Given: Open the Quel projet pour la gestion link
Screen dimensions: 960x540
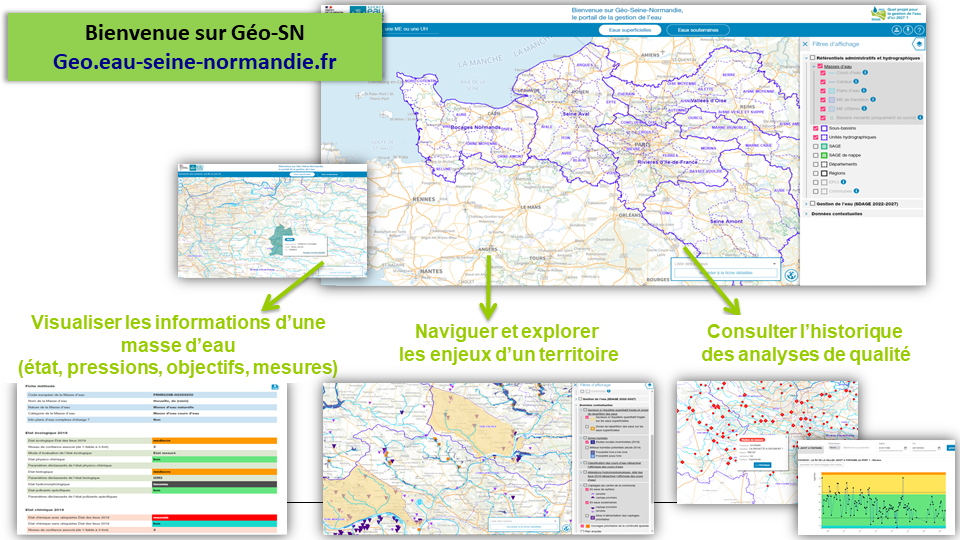Looking at the screenshot, I should pyautogui.click(x=903, y=13).
